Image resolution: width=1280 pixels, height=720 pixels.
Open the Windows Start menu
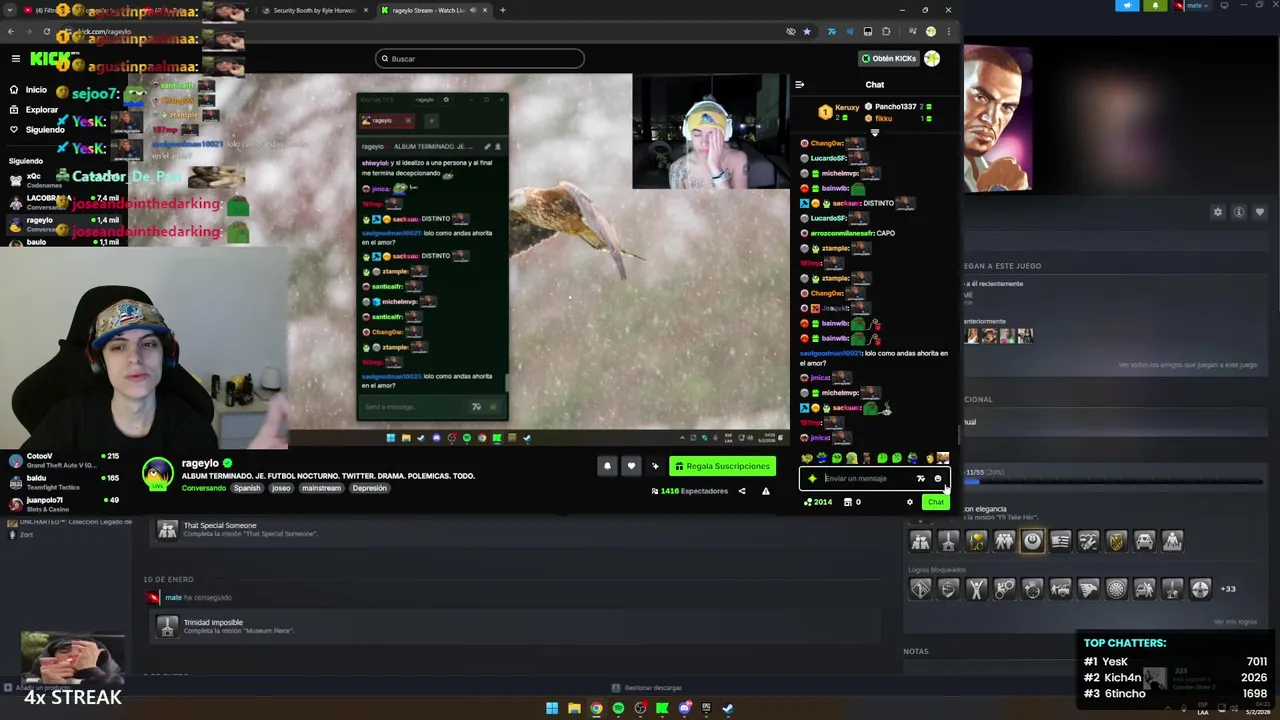click(x=552, y=708)
